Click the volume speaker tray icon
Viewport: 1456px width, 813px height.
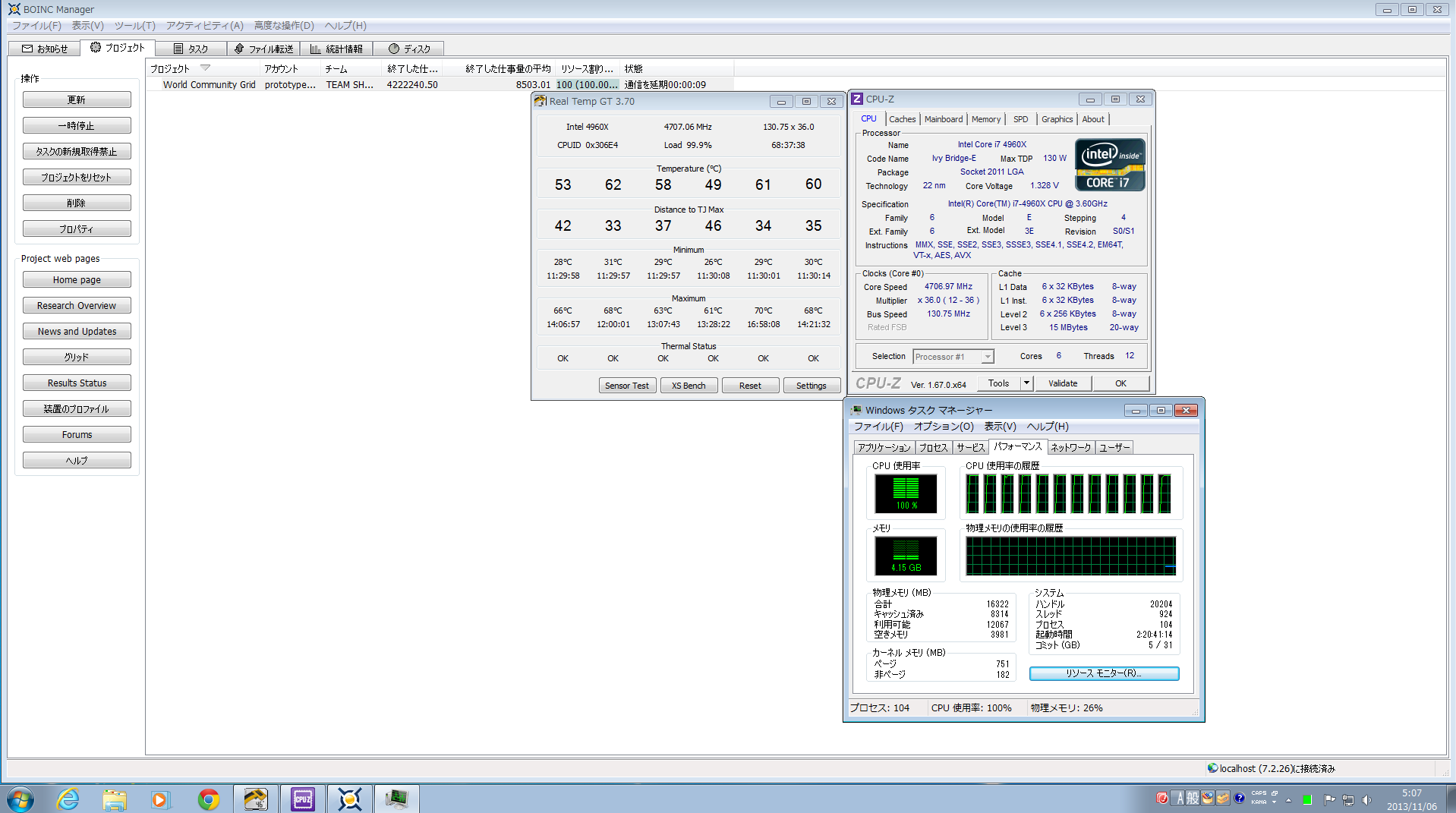click(x=1366, y=799)
